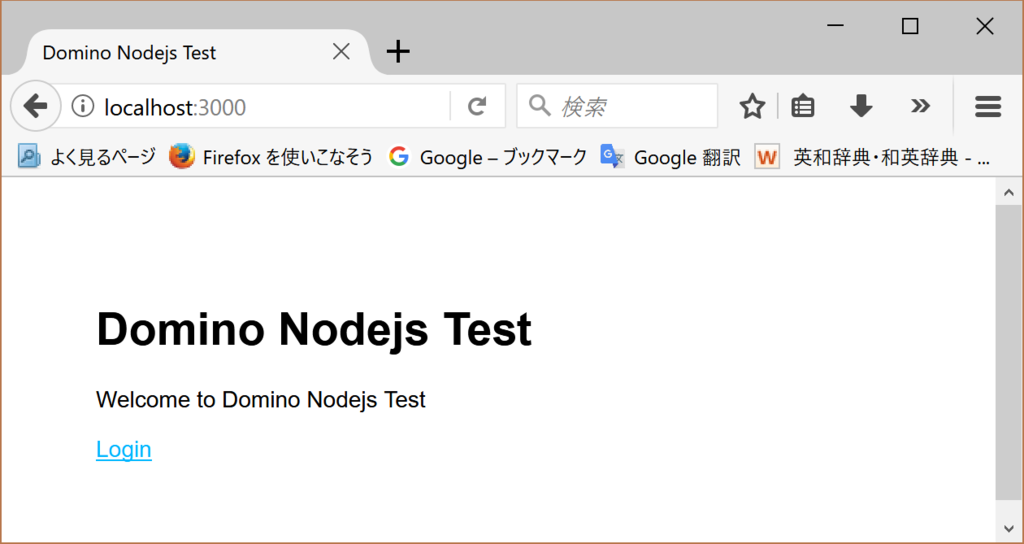Expand the toolbar overflow chevron
Image resolution: width=1024 pixels, height=544 pixels.
point(920,106)
